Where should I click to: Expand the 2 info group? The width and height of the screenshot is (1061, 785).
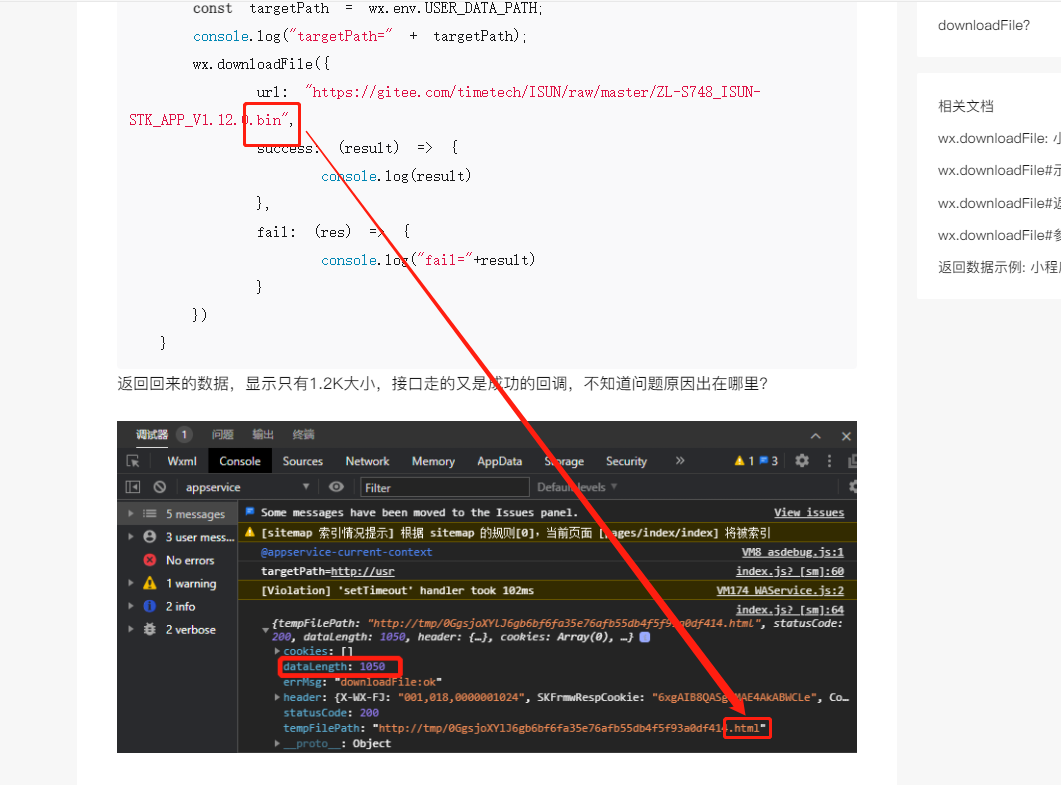pyautogui.click(x=131, y=606)
